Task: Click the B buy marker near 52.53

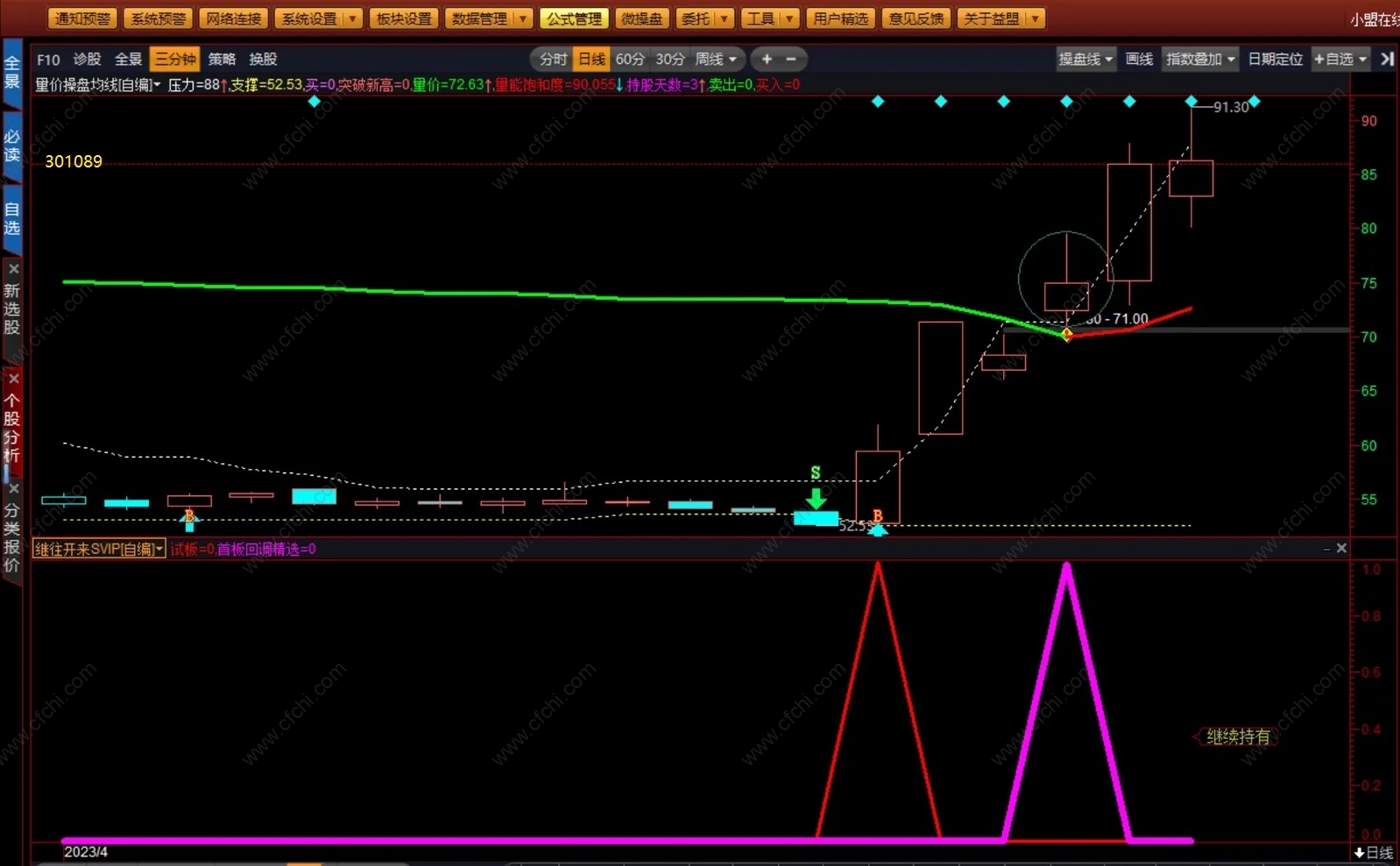Action: pos(878,521)
